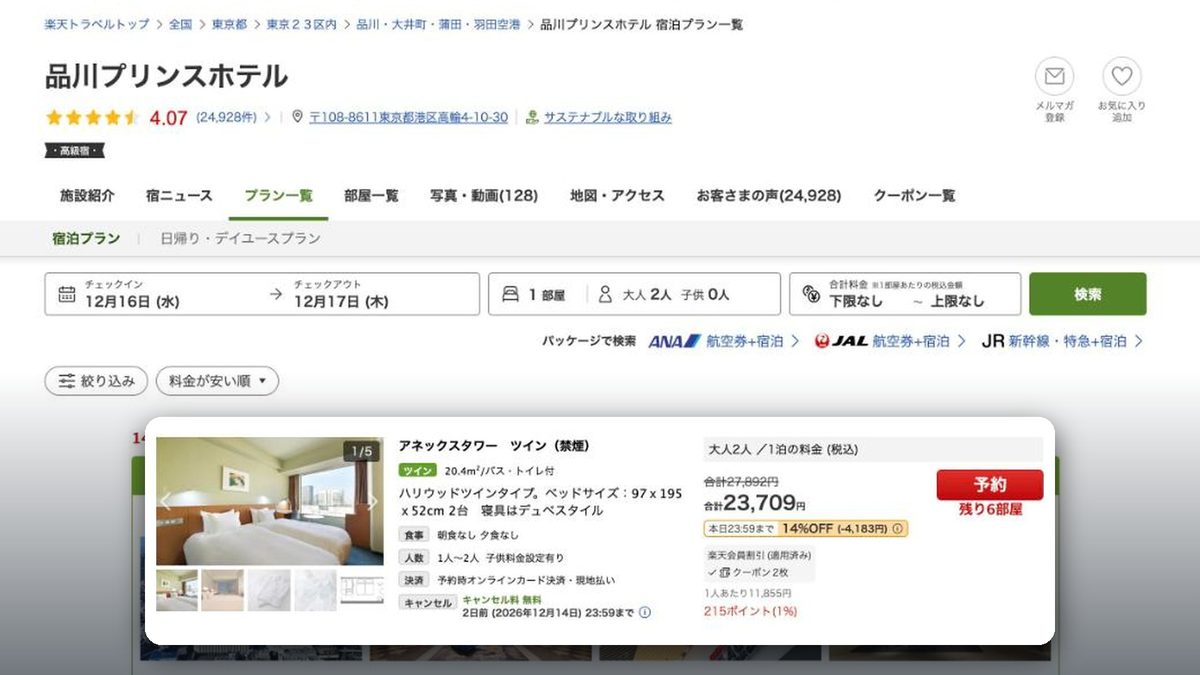Click the 215ポイント(1%) points text
Image resolution: width=1200 pixels, height=675 pixels.
click(x=750, y=611)
